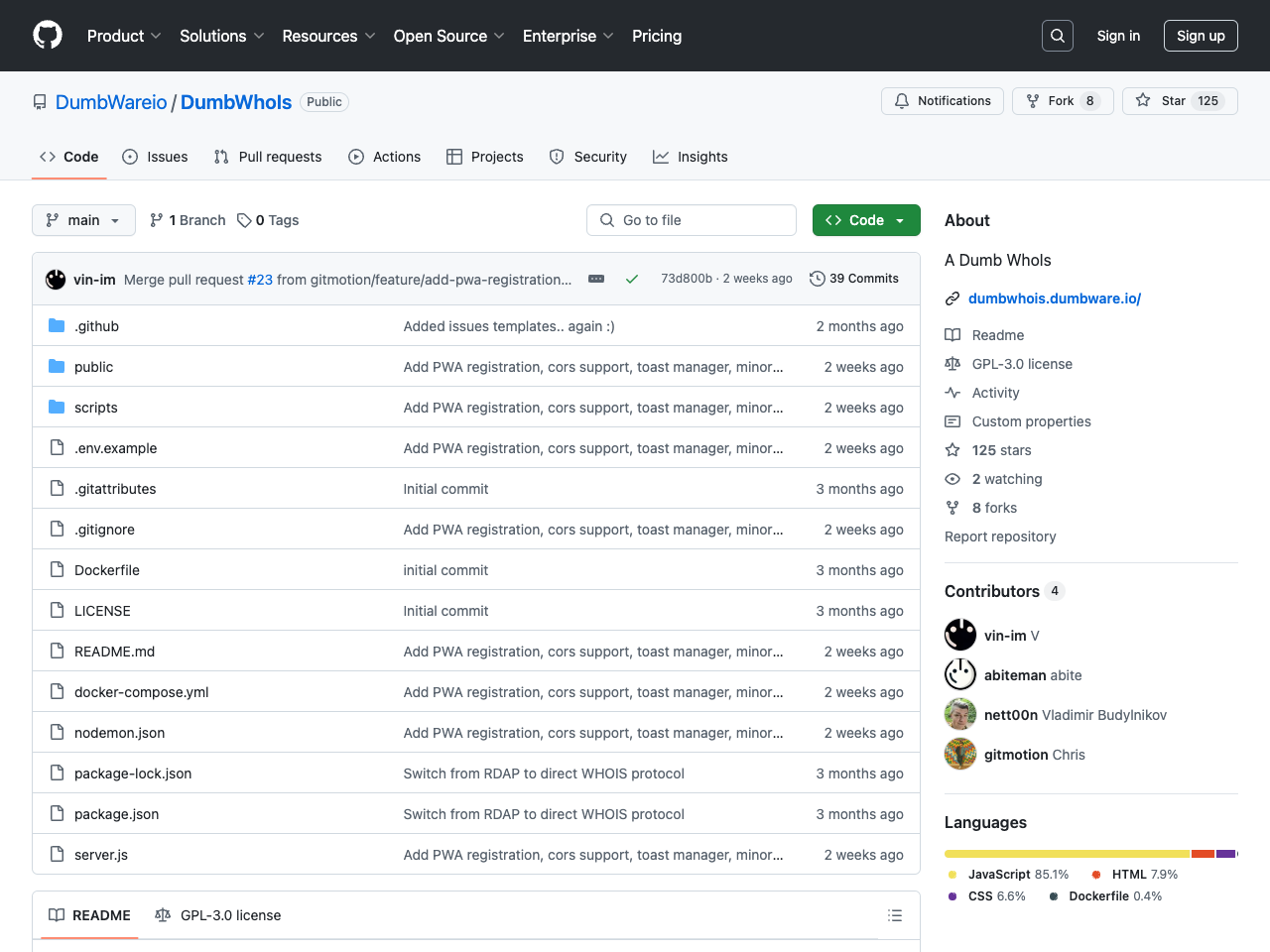Star the repository

pyautogui.click(x=1180, y=101)
